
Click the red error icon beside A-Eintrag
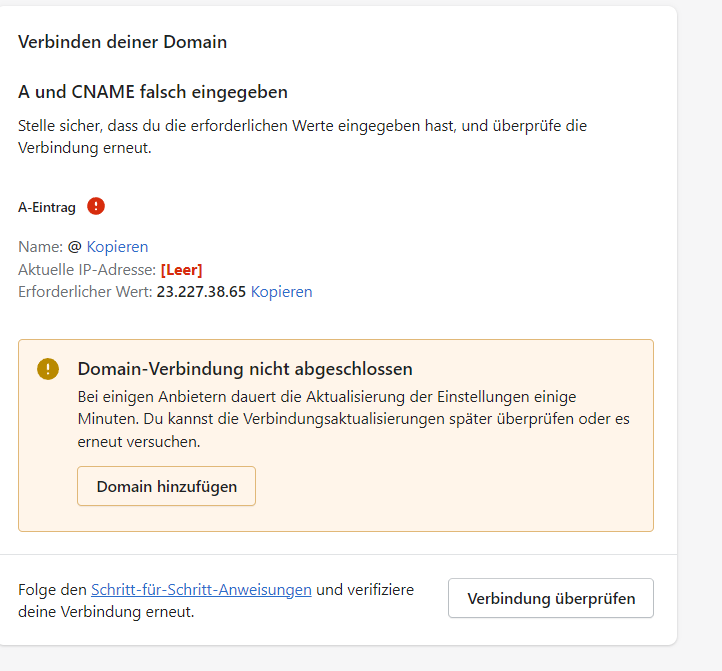point(96,206)
